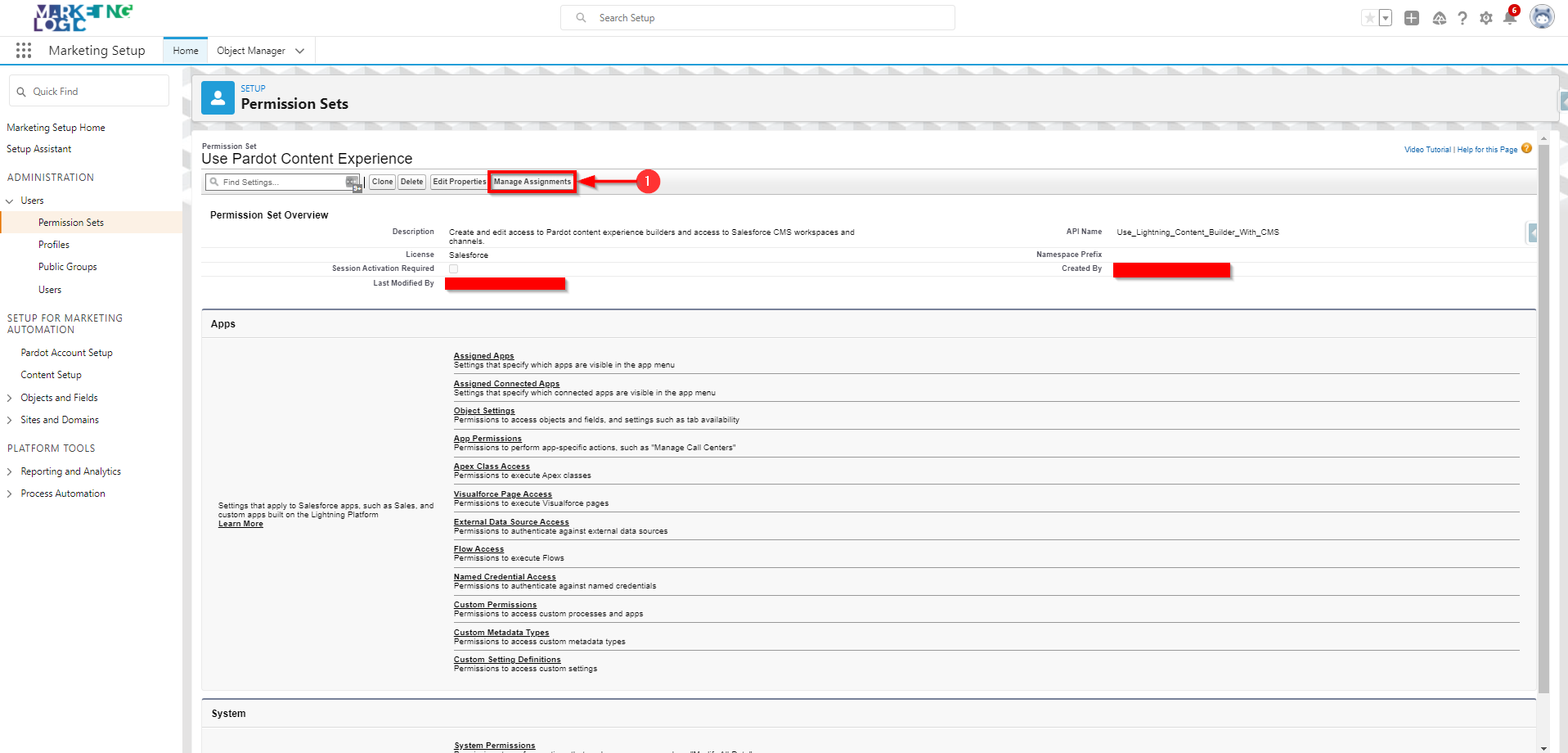Click the Find Settings dropdown icon
The height and width of the screenshot is (753, 1568).
click(x=353, y=182)
